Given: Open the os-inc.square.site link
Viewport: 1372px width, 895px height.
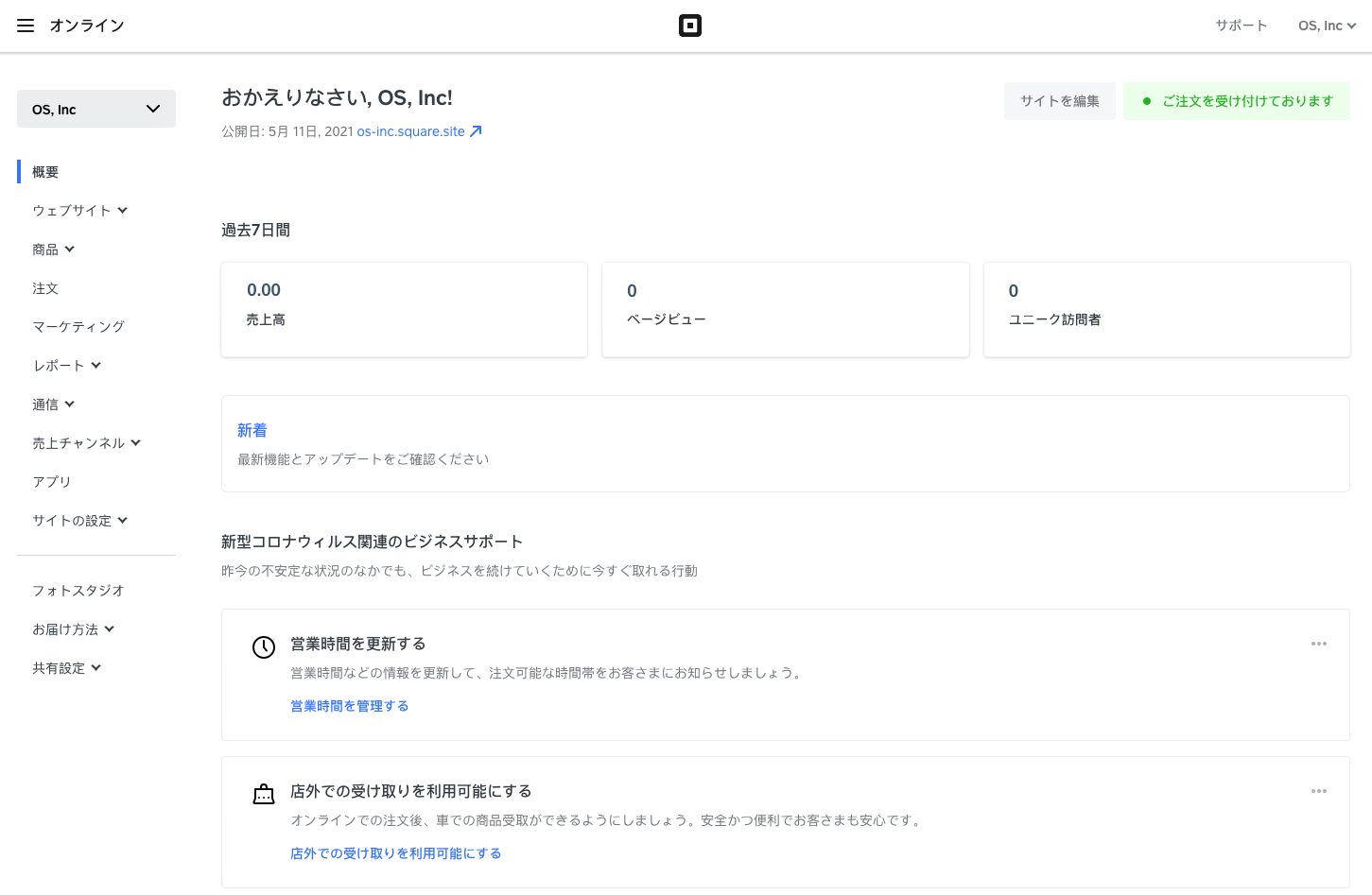Looking at the screenshot, I should (x=411, y=131).
